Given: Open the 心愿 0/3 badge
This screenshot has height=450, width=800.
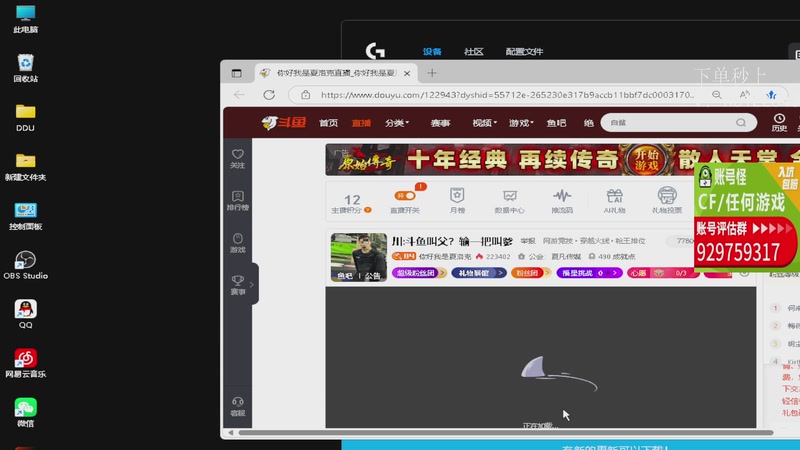Looking at the screenshot, I should pos(662,273).
